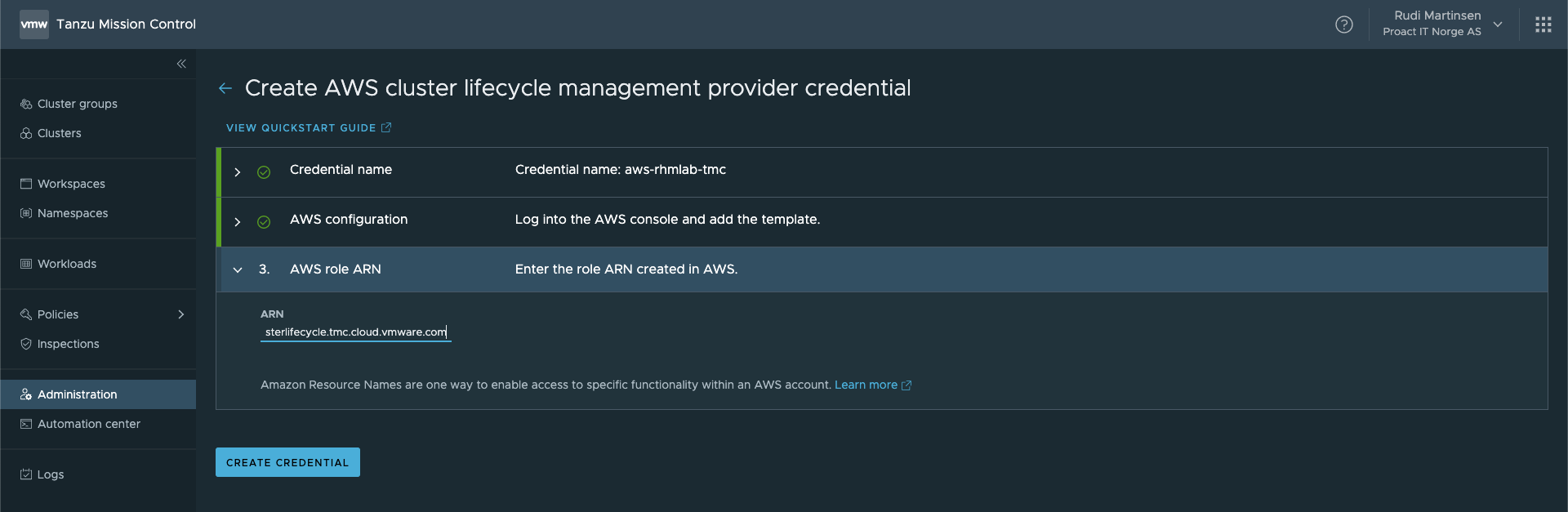
Task: Open the VMware services grid icon
Action: click(x=1543, y=24)
